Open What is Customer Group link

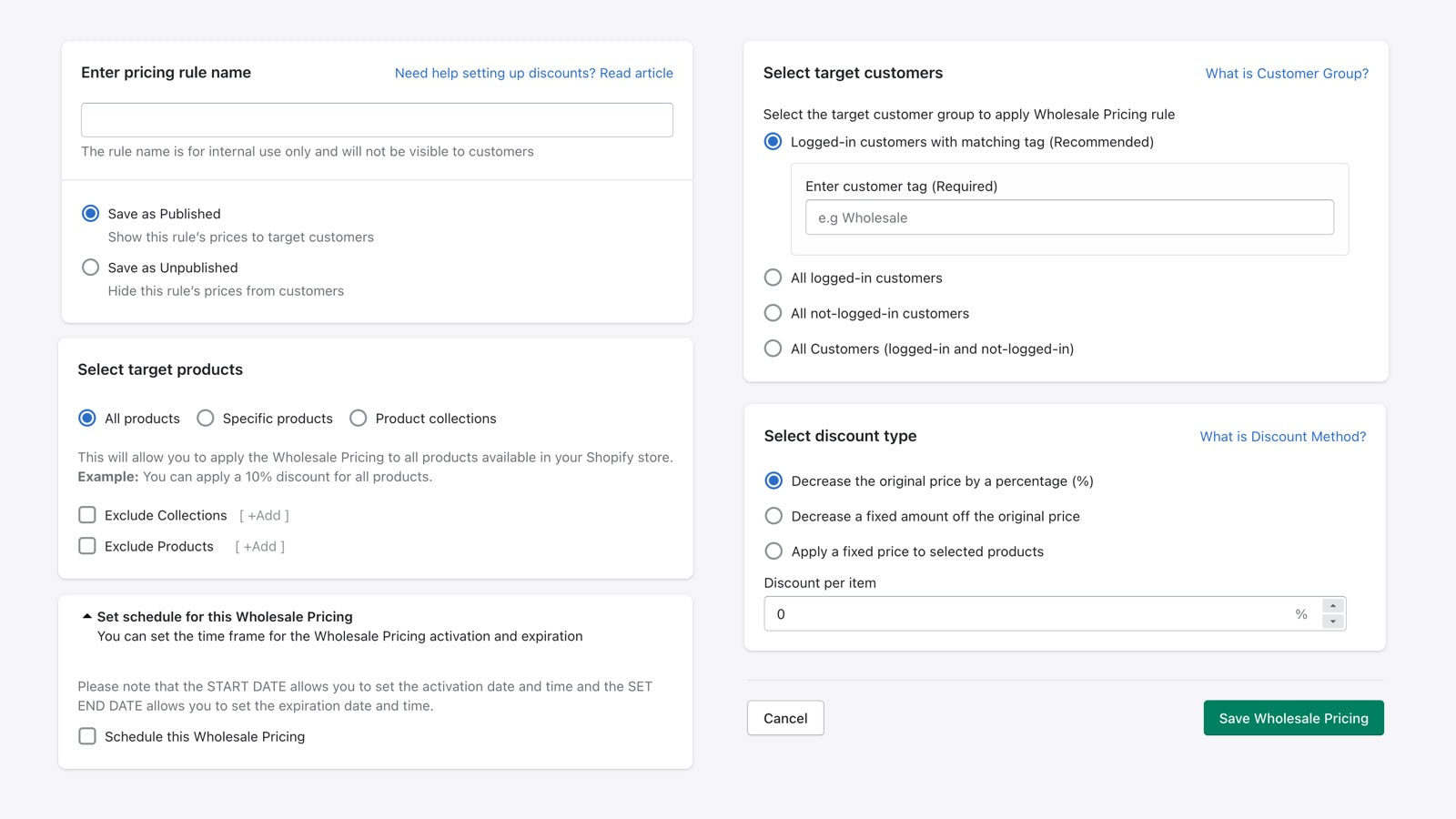[1287, 74]
